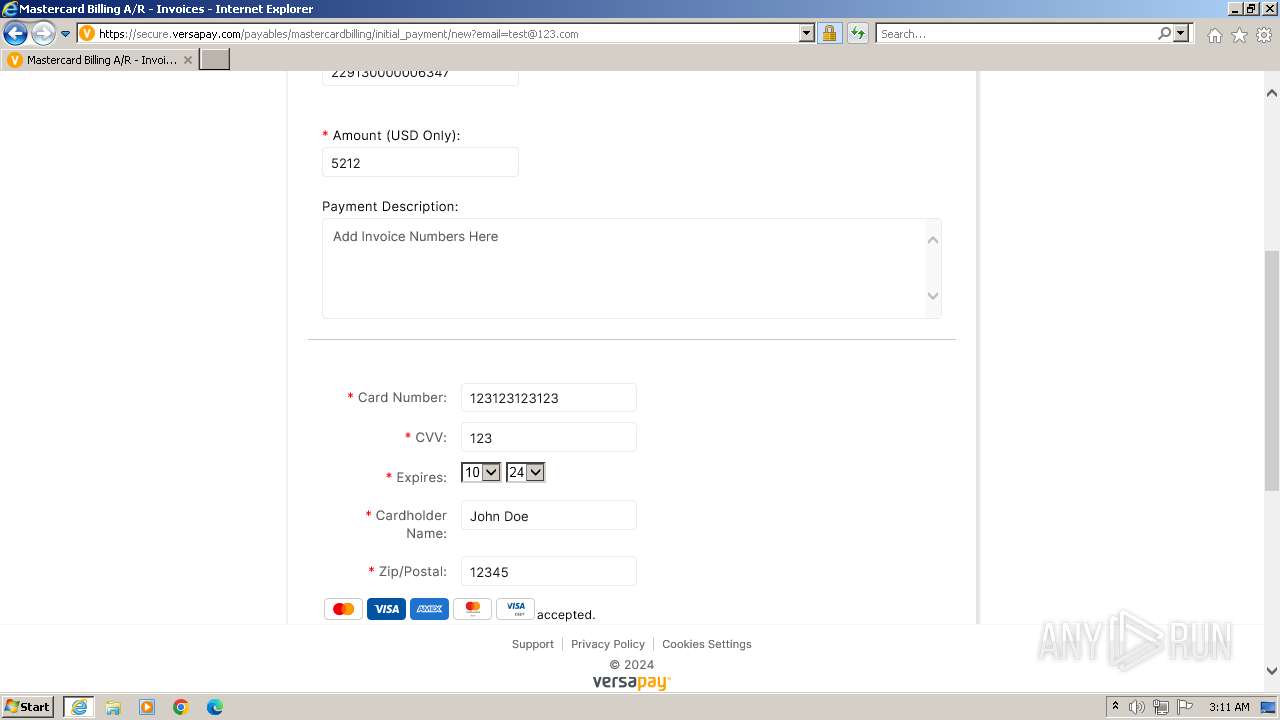The width and height of the screenshot is (1280, 720).
Task: Click the browser Forward arrow button
Action: [42, 34]
